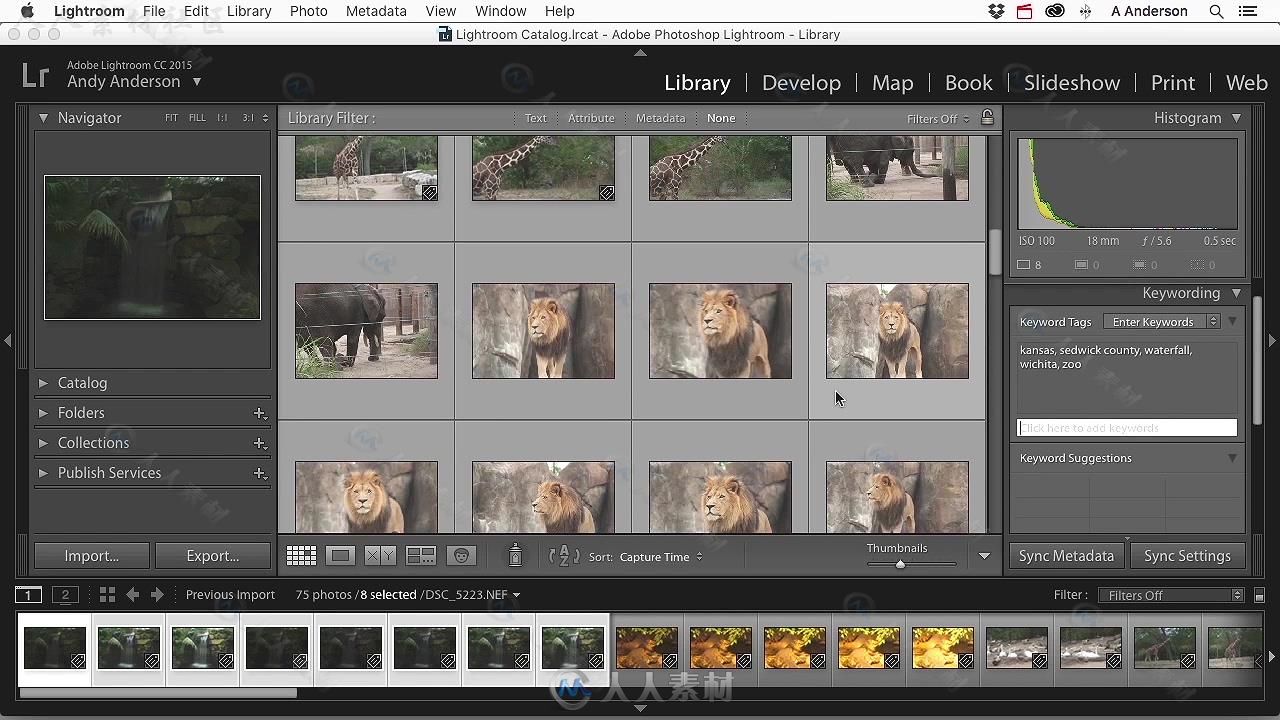Viewport: 1280px width, 720px height.
Task: Expand the Catalog panel
Action: [43, 383]
